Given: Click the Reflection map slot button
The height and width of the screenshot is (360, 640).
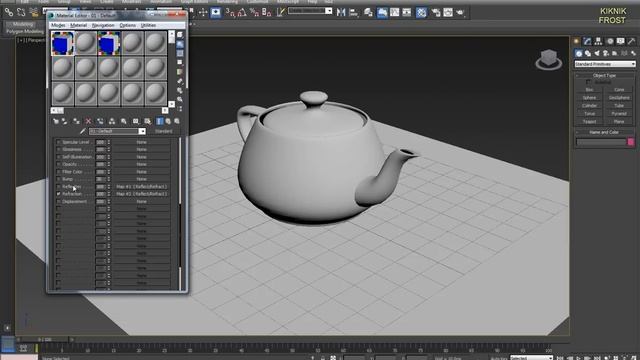Looking at the screenshot, I should [142, 187].
